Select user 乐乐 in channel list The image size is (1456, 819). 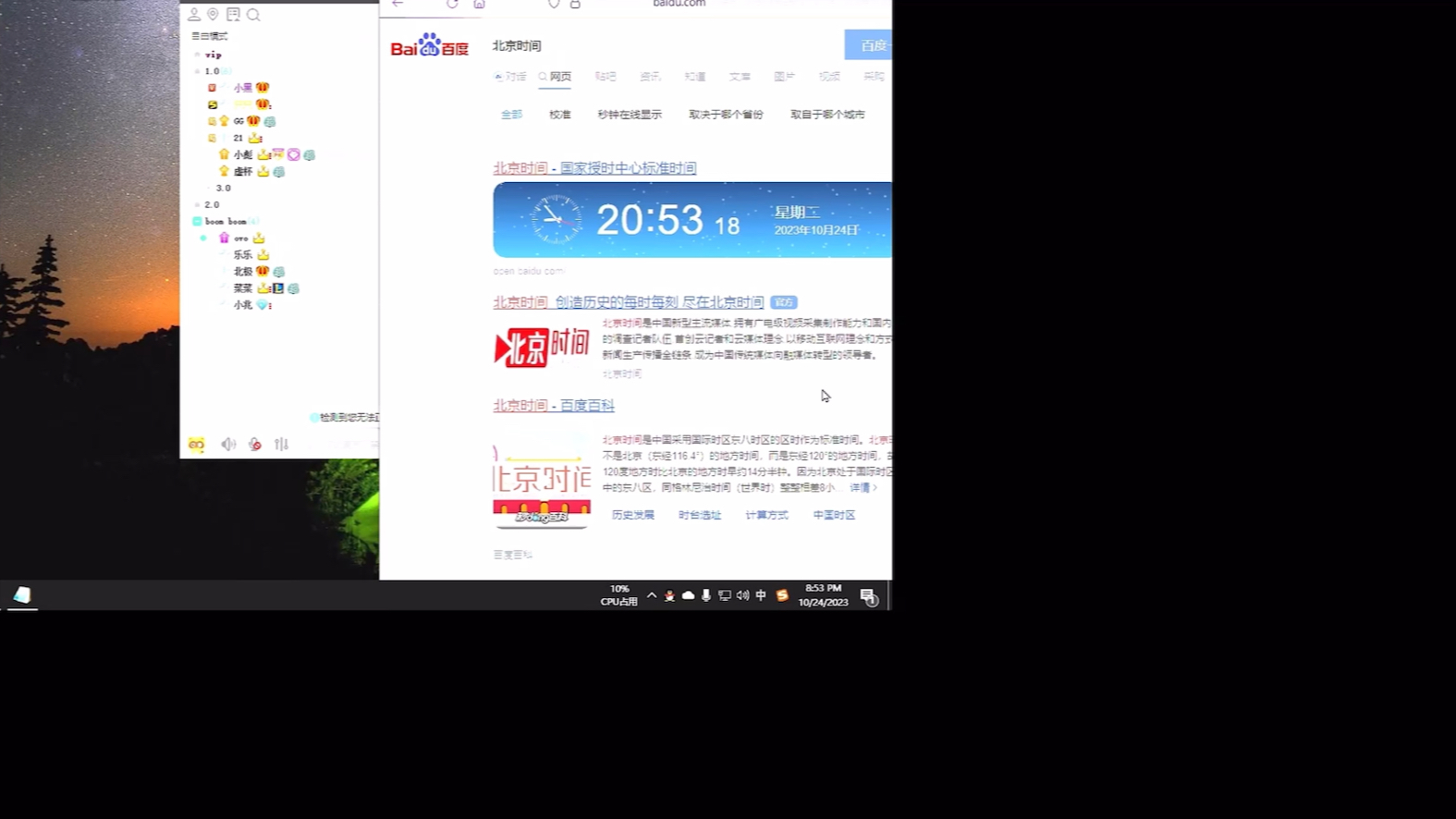(243, 255)
